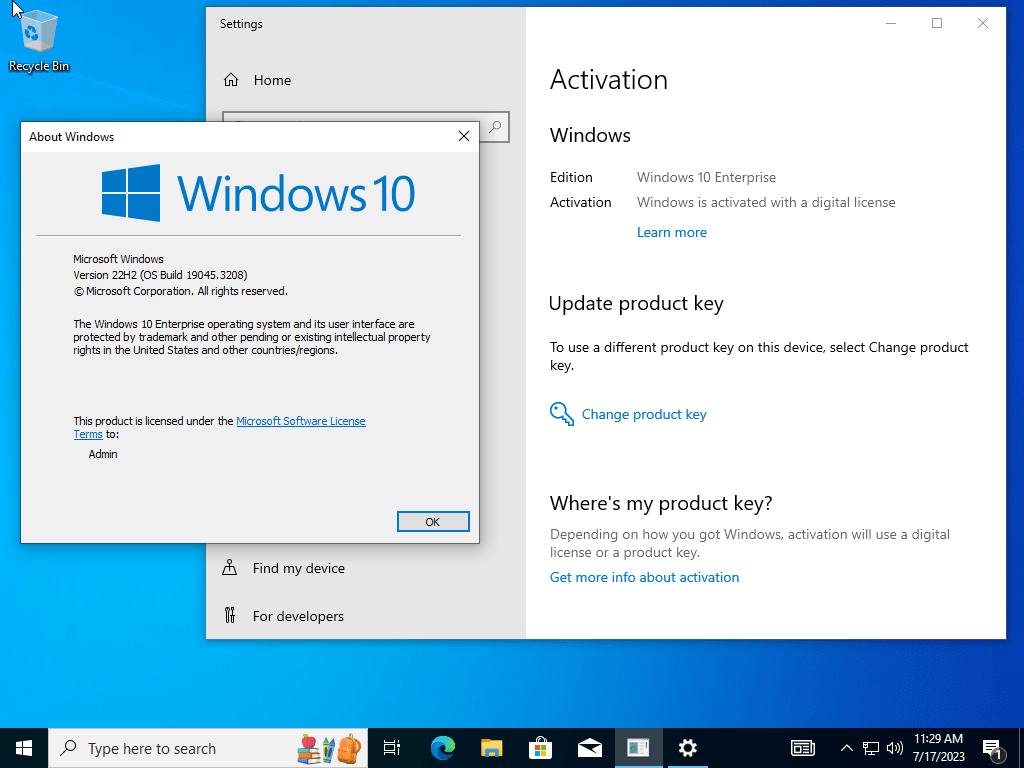Click the taskbar clock and date

click(x=938, y=748)
